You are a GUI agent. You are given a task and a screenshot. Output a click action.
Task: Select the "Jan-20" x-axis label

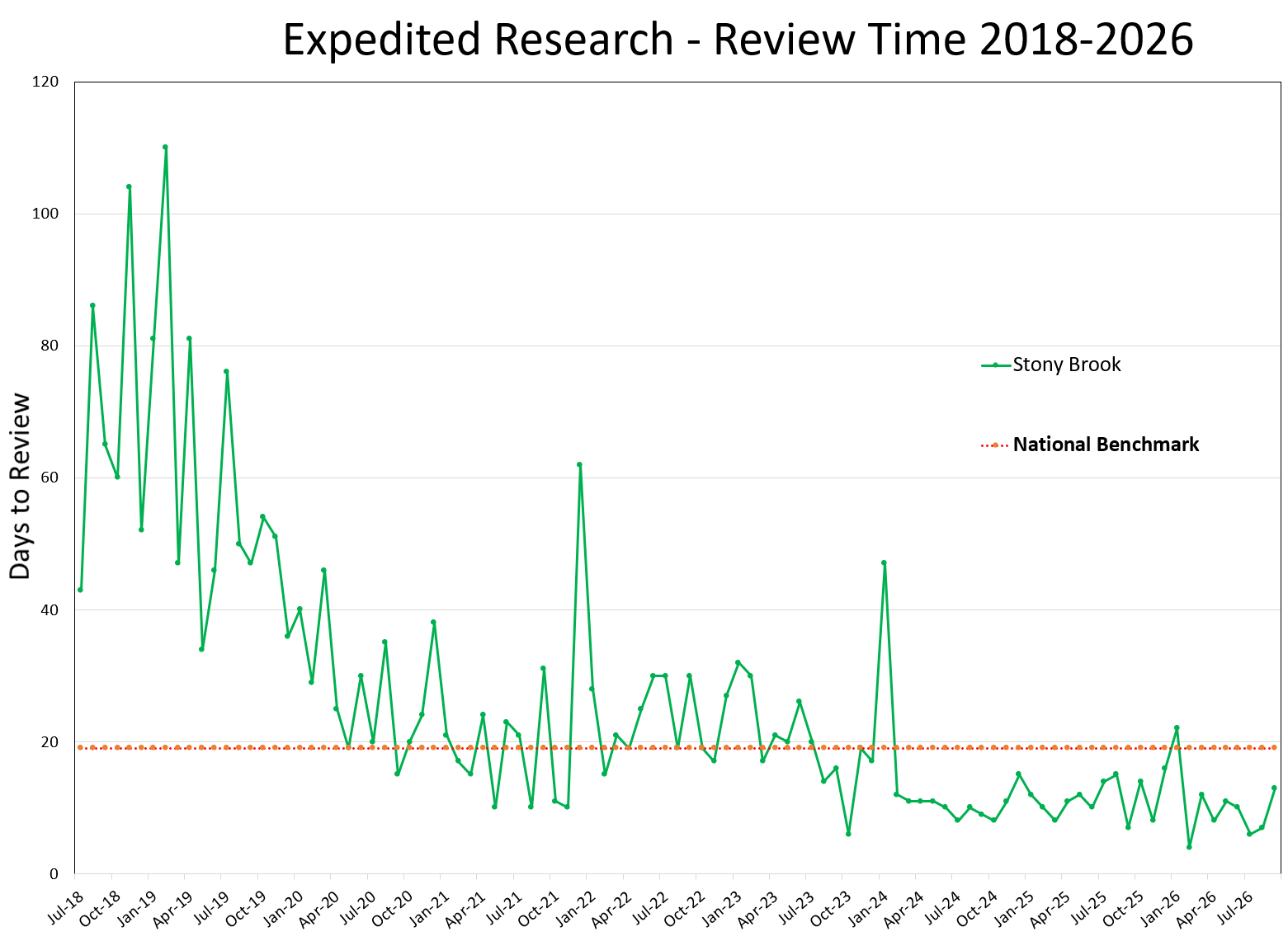284,907
